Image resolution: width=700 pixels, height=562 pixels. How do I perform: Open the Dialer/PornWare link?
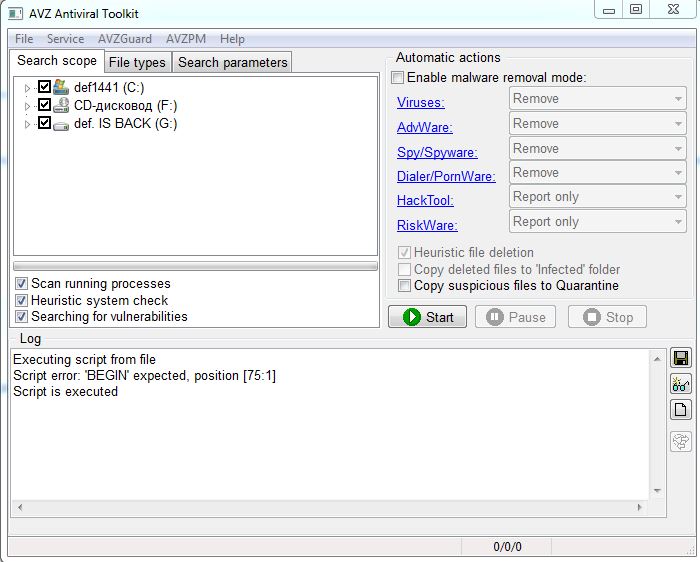[446, 176]
